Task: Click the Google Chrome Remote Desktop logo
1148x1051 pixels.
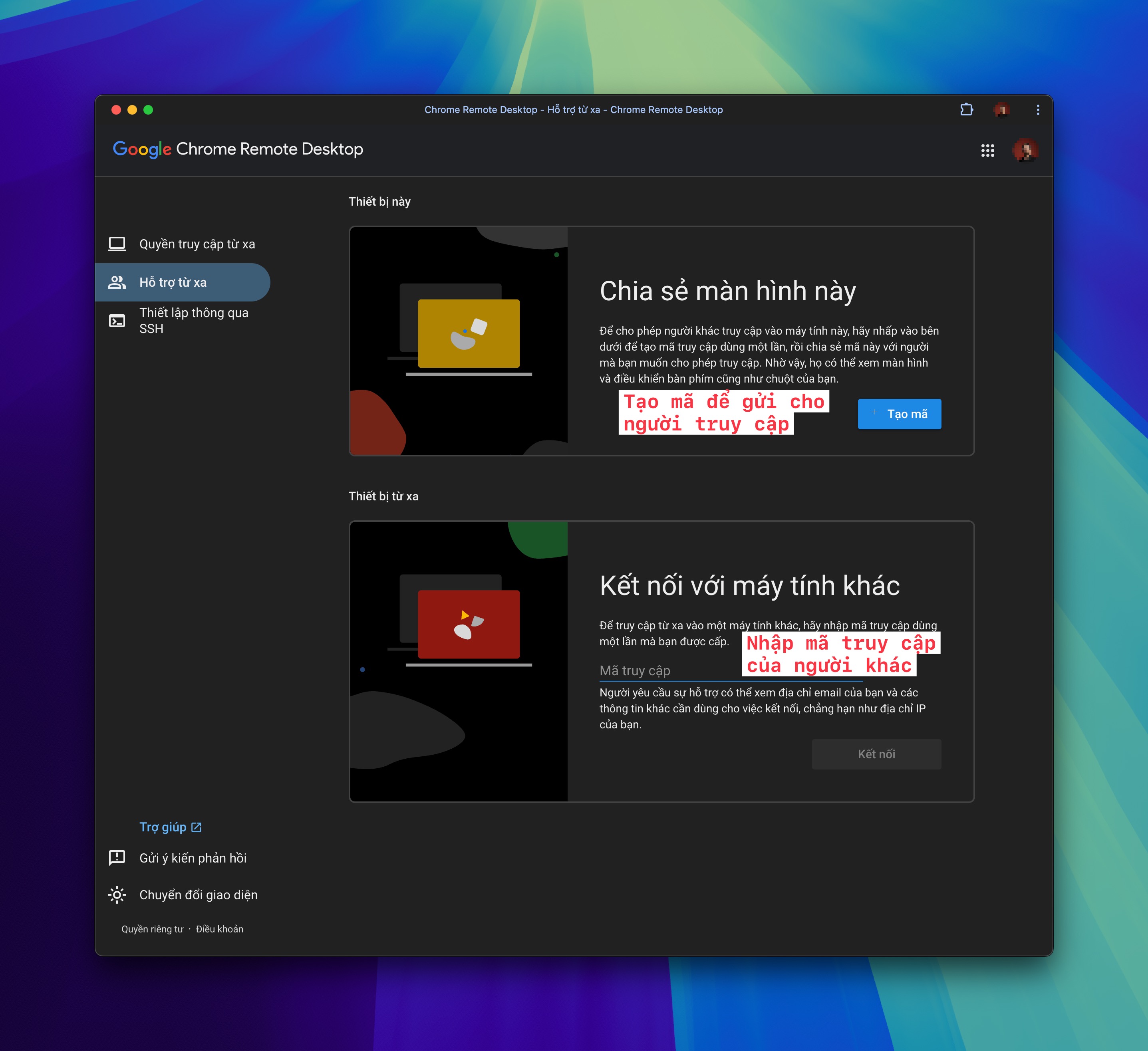Action: (237, 149)
